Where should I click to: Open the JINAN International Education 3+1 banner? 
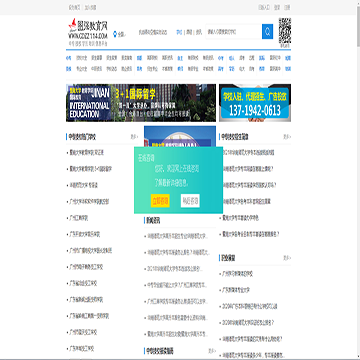pos(141,103)
